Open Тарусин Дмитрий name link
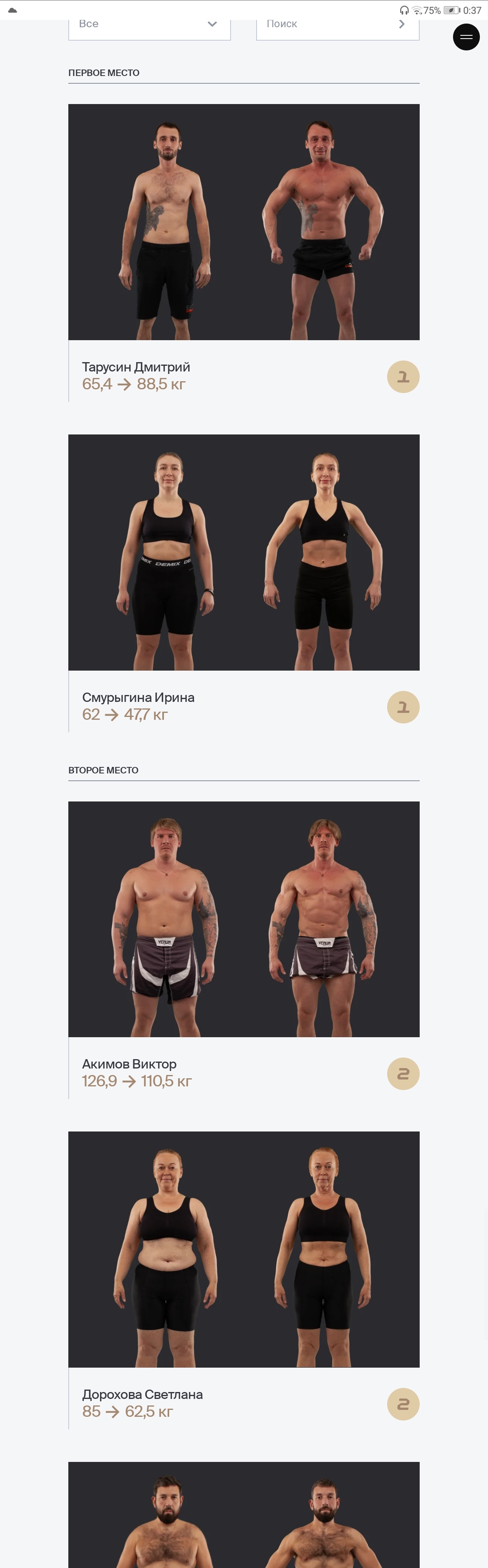 [136, 367]
